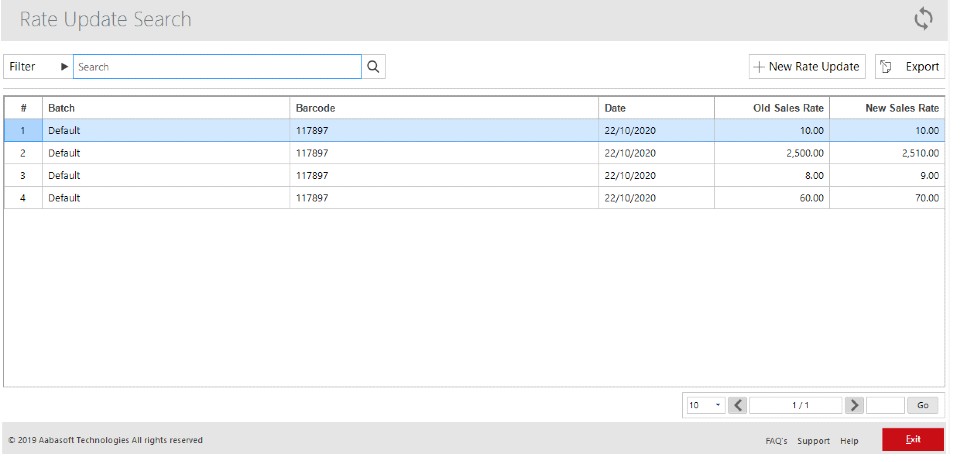Open the FAQ's link
The image size is (961, 462).
[x=776, y=441]
